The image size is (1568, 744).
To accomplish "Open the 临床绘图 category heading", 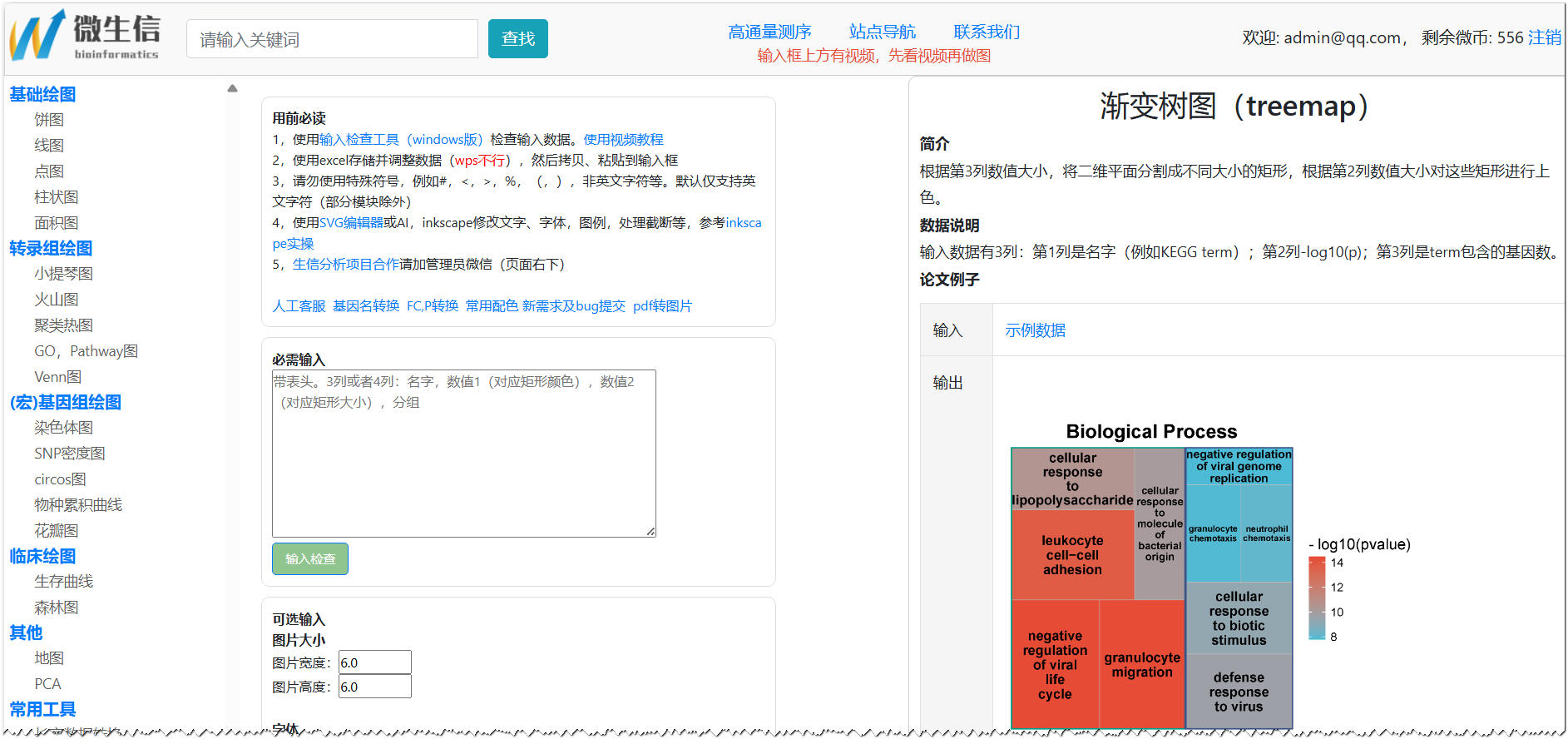I will point(42,556).
